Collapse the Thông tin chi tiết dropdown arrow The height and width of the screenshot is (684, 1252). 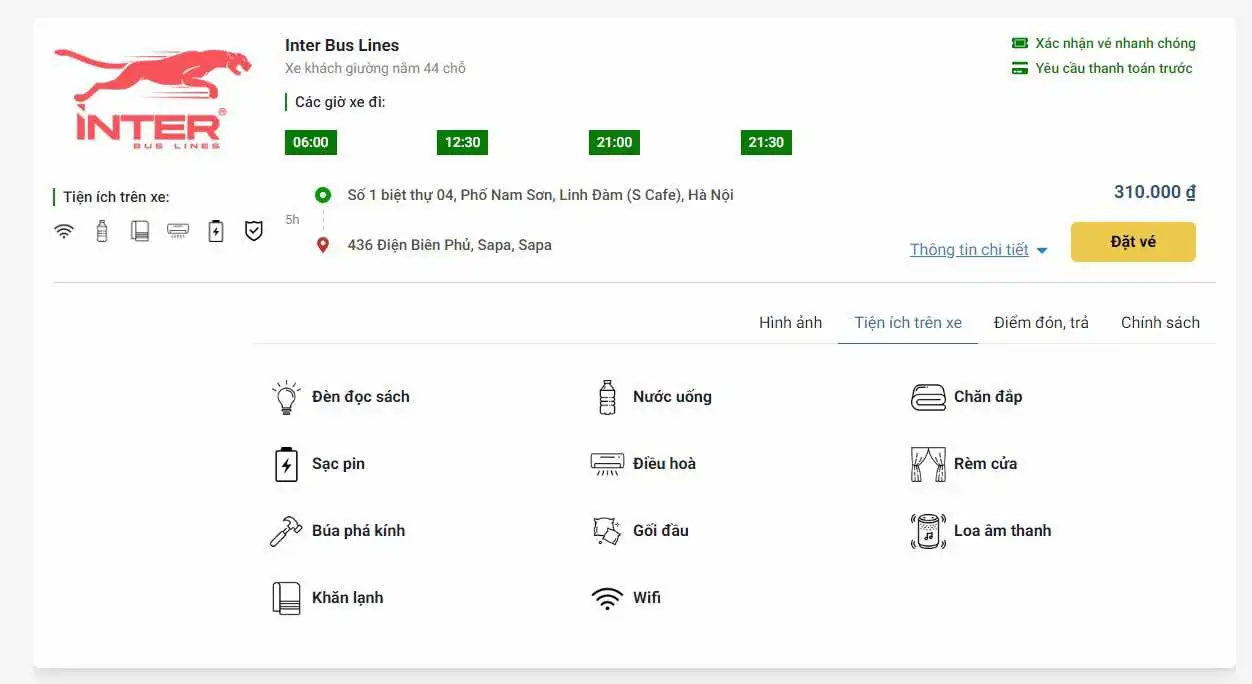click(x=1042, y=251)
